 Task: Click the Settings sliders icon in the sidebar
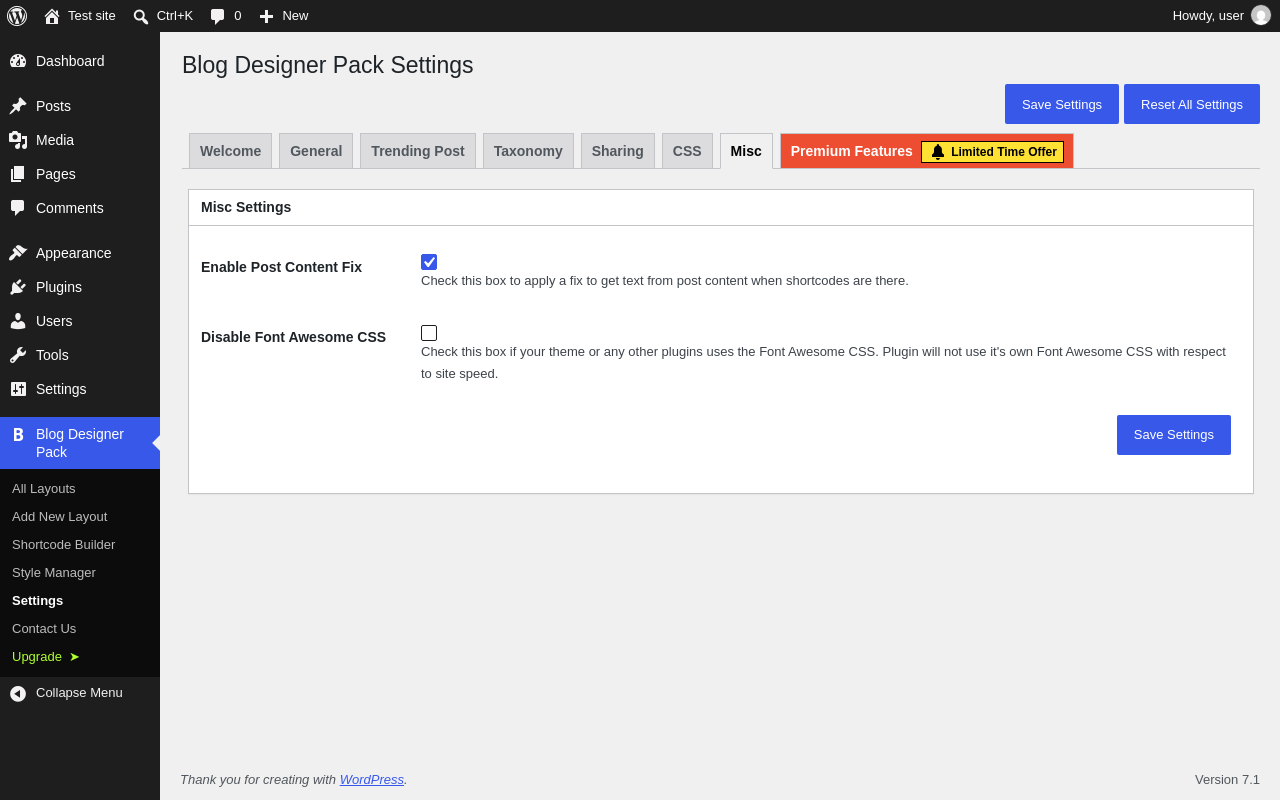coord(18,389)
